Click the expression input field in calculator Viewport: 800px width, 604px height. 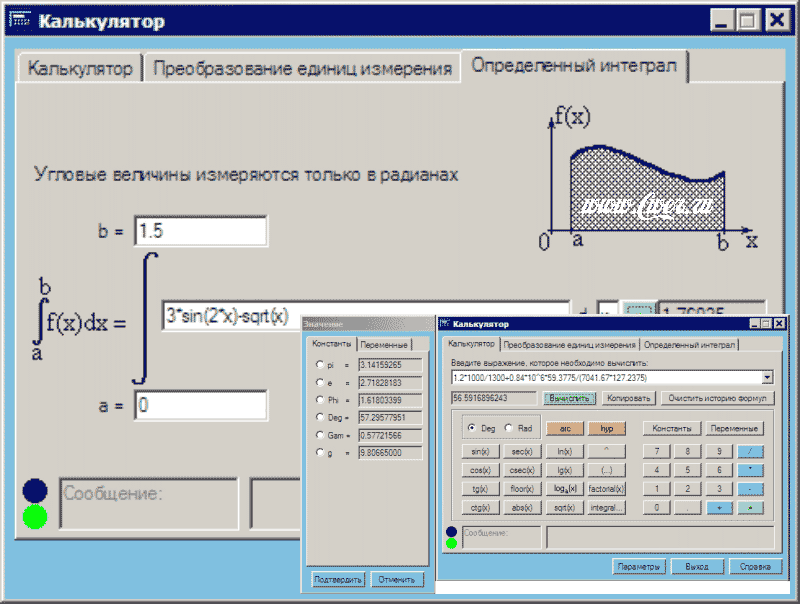[607, 378]
